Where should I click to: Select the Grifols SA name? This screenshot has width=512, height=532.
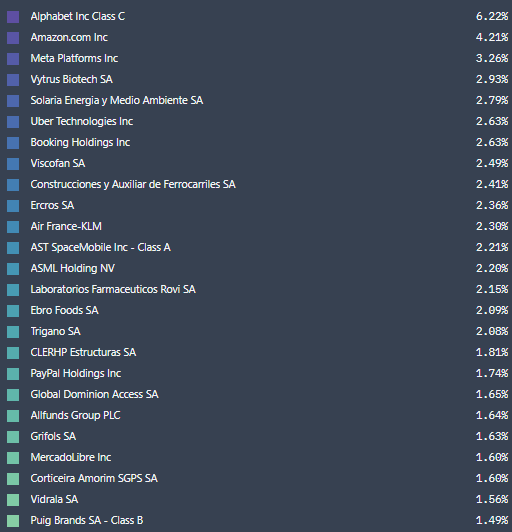click(53, 436)
